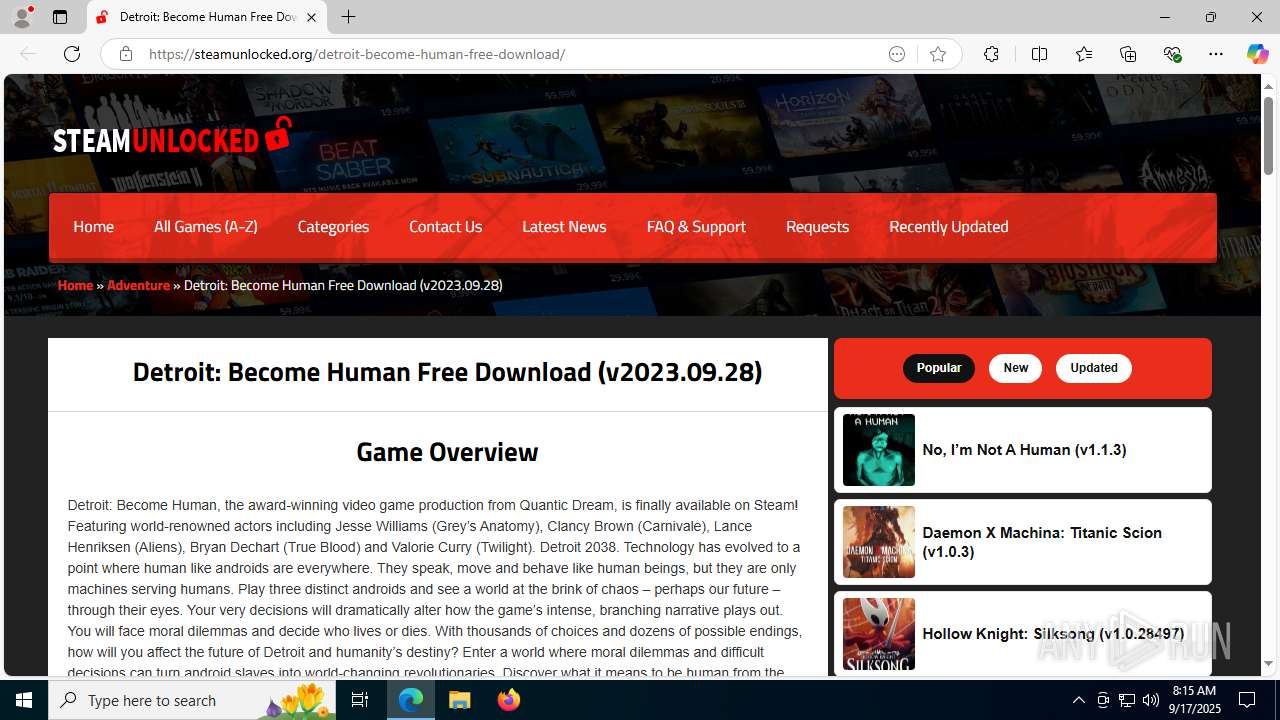Image resolution: width=1280 pixels, height=720 pixels.
Task: Select the Popular tab
Action: pos(939,368)
